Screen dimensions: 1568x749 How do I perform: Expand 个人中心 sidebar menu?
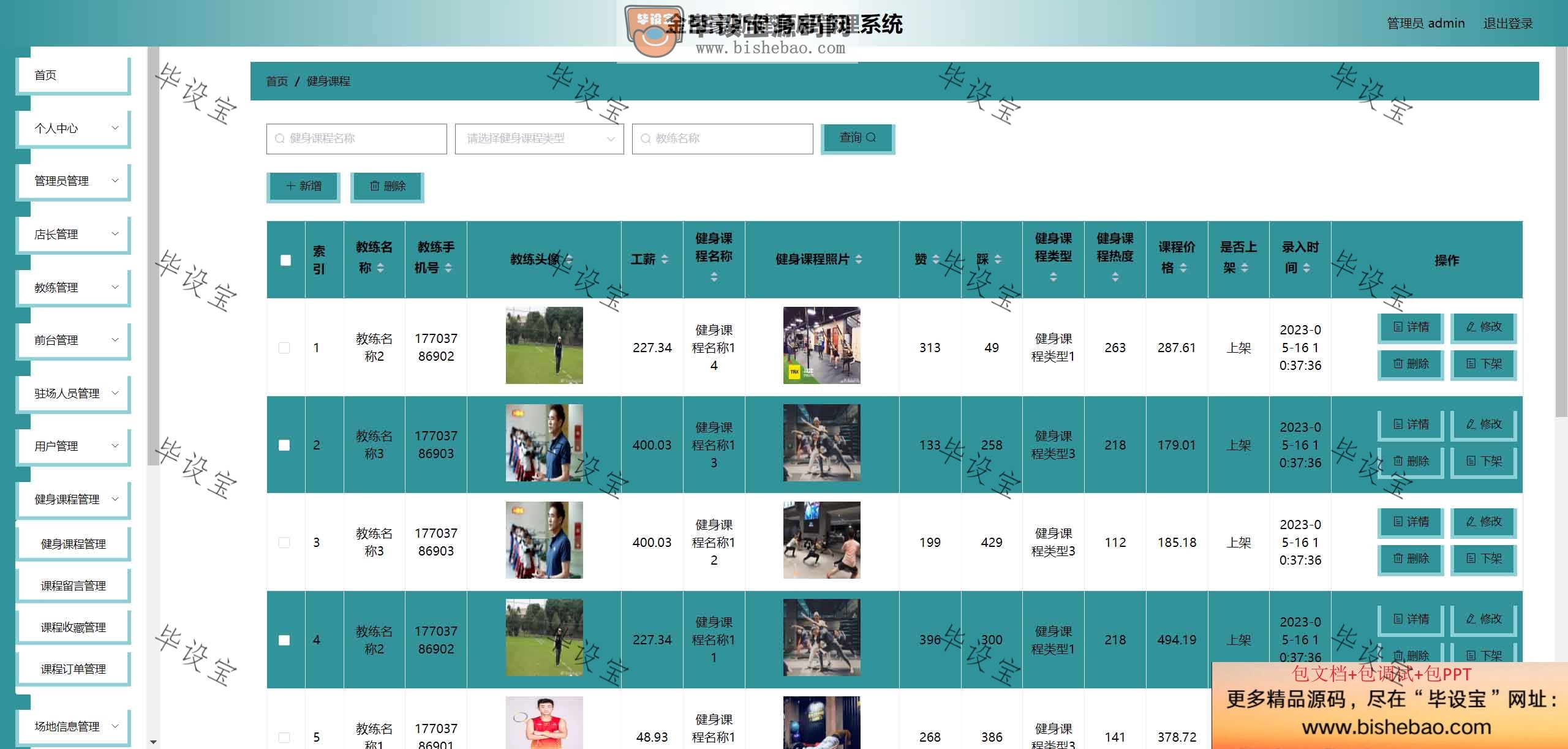(74, 128)
